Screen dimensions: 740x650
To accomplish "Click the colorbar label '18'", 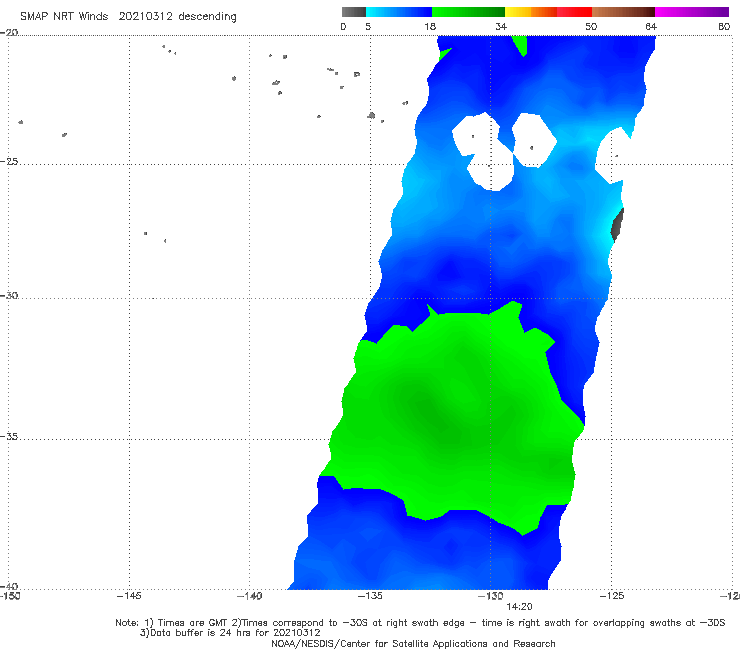I will (x=430, y=26).
